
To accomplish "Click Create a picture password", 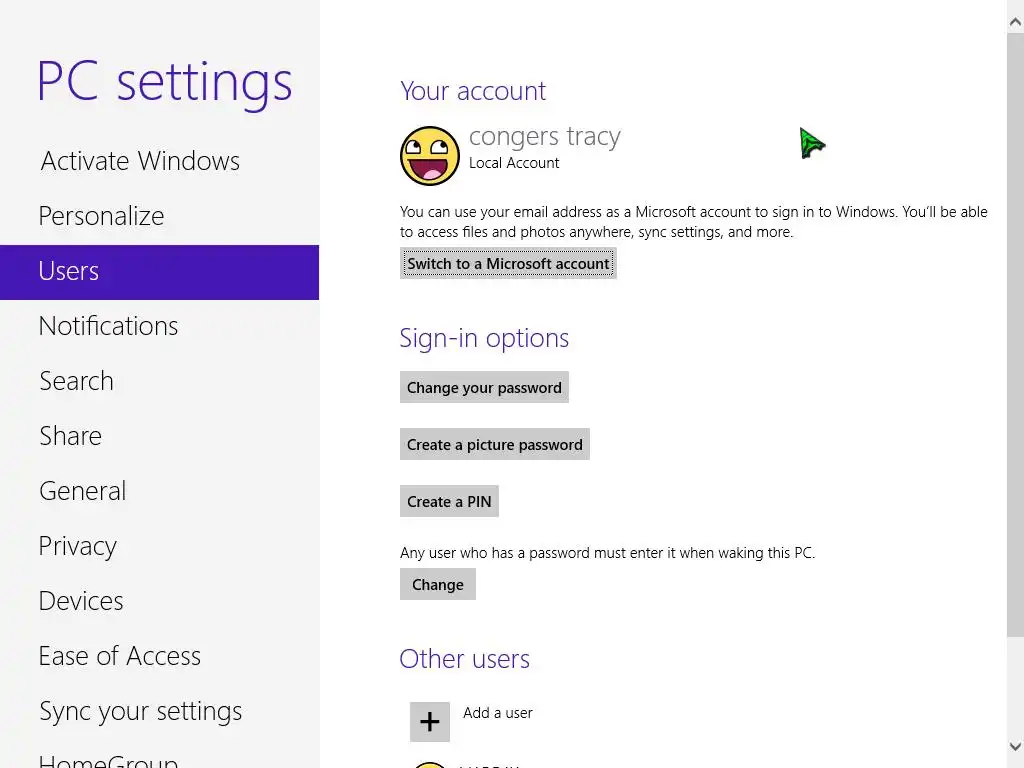I will (494, 445).
